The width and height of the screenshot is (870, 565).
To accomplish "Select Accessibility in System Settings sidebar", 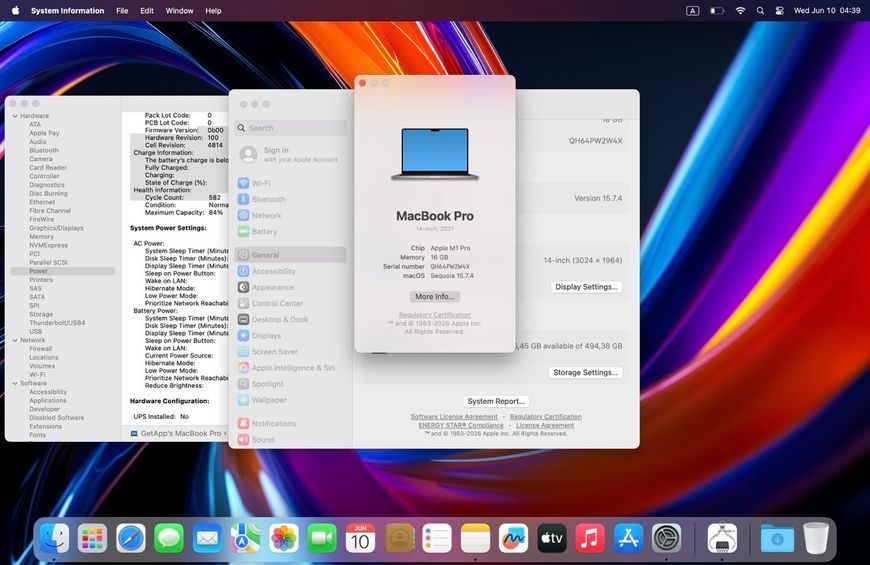I will [x=290, y=271].
